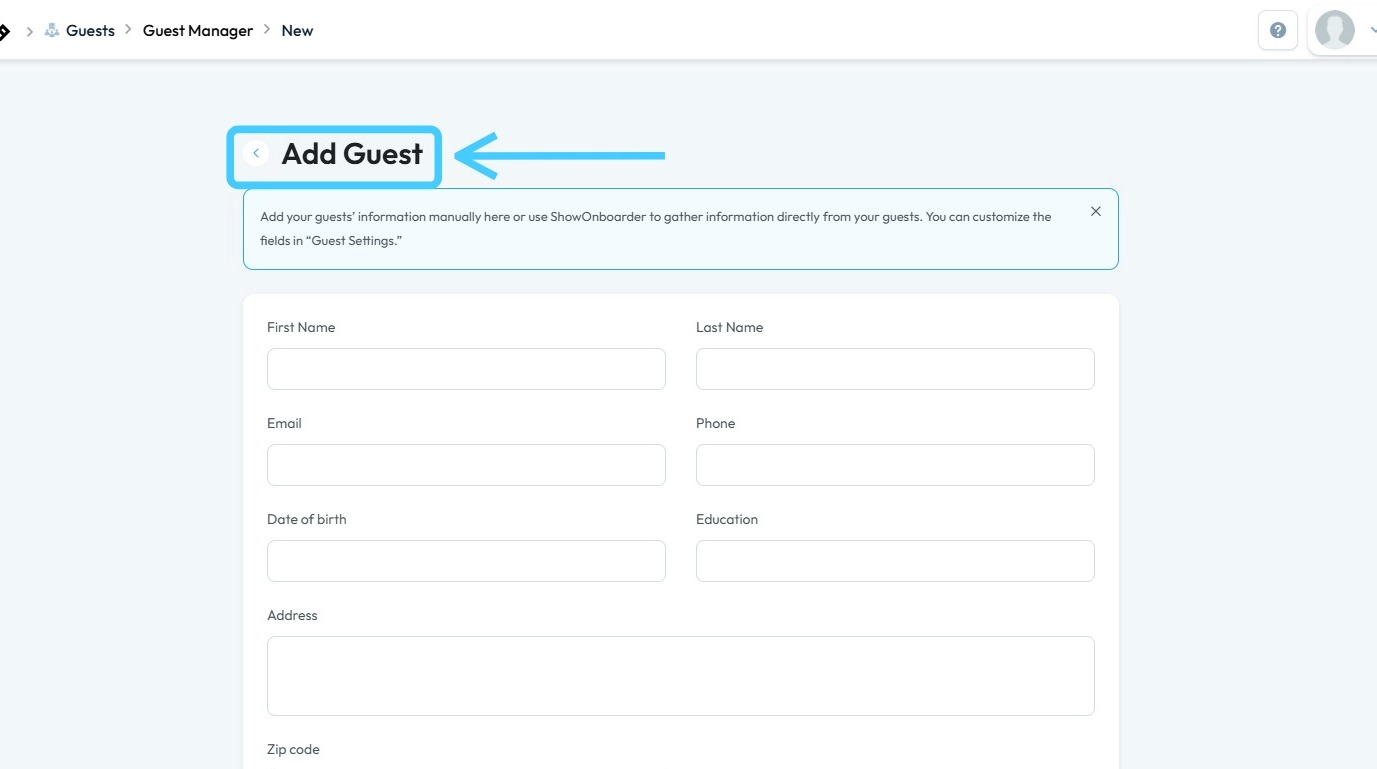The image size is (1377, 769).
Task: Click the people icon beside Guests breadcrumb
Action: [53, 31]
